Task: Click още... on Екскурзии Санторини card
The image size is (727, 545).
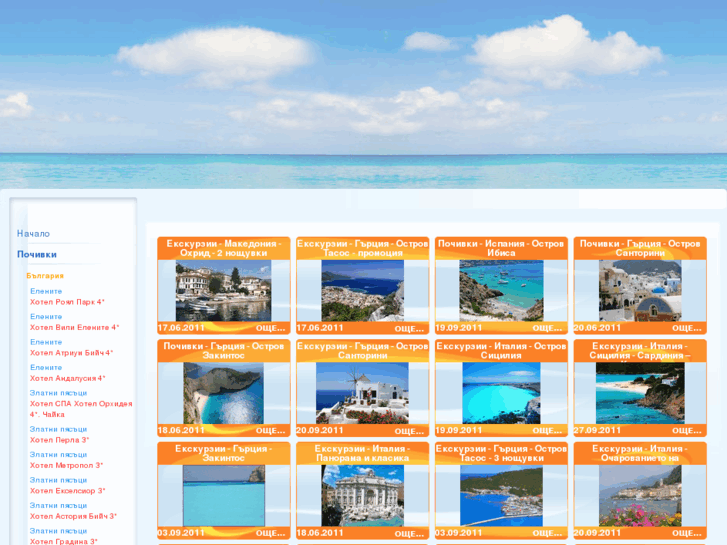Action: (409, 431)
